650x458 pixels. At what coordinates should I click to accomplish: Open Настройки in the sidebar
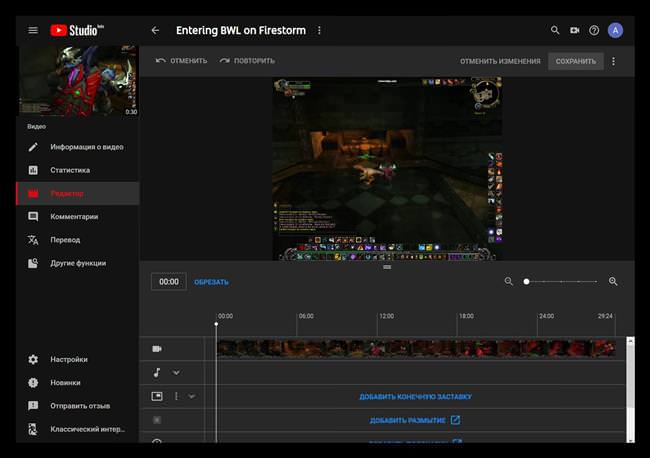[78, 359]
